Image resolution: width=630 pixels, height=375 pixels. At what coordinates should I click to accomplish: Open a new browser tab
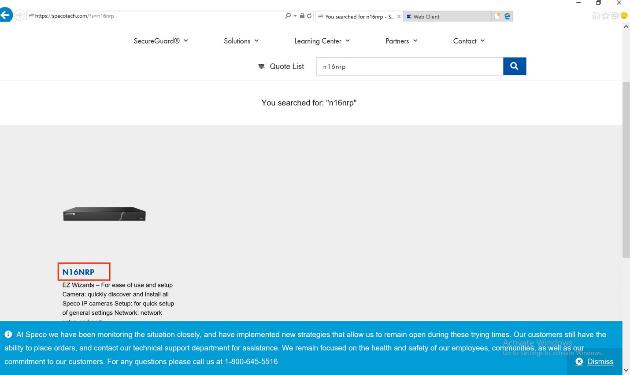[497, 16]
